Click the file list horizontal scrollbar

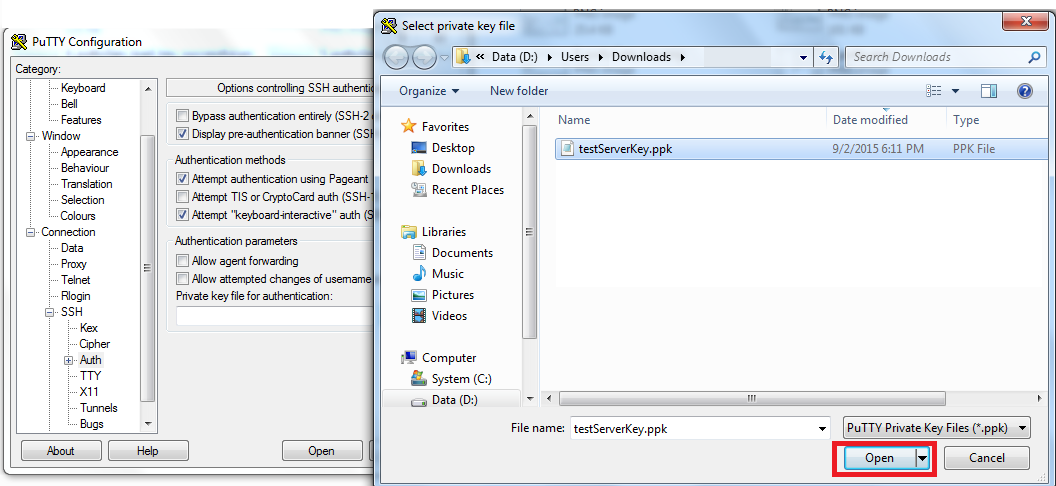pyautogui.click(x=752, y=398)
